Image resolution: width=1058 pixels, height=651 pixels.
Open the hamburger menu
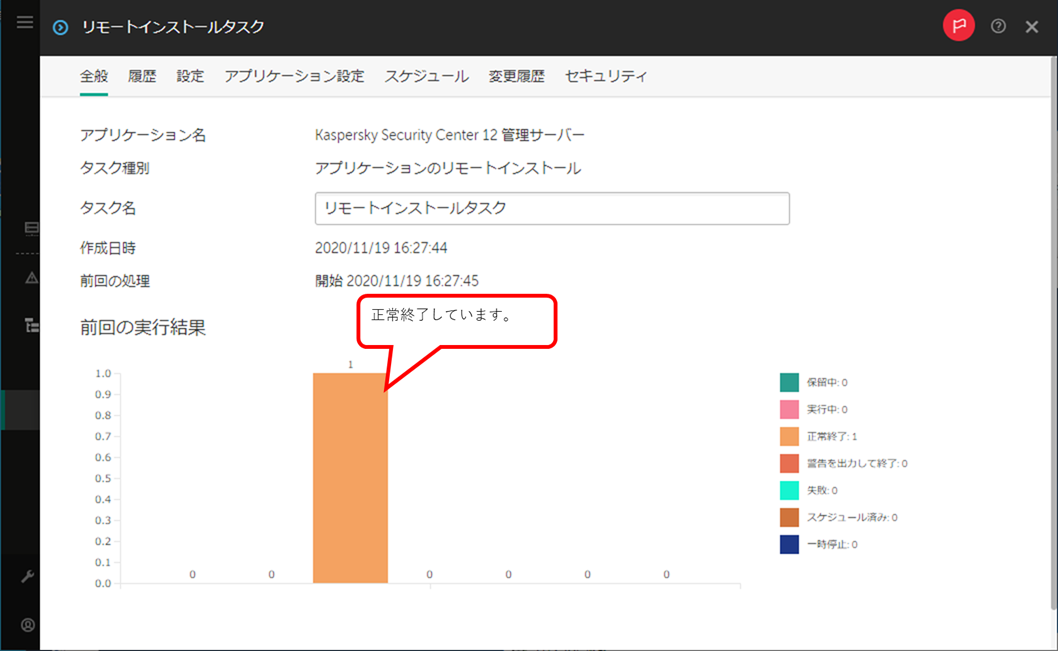tap(24, 21)
